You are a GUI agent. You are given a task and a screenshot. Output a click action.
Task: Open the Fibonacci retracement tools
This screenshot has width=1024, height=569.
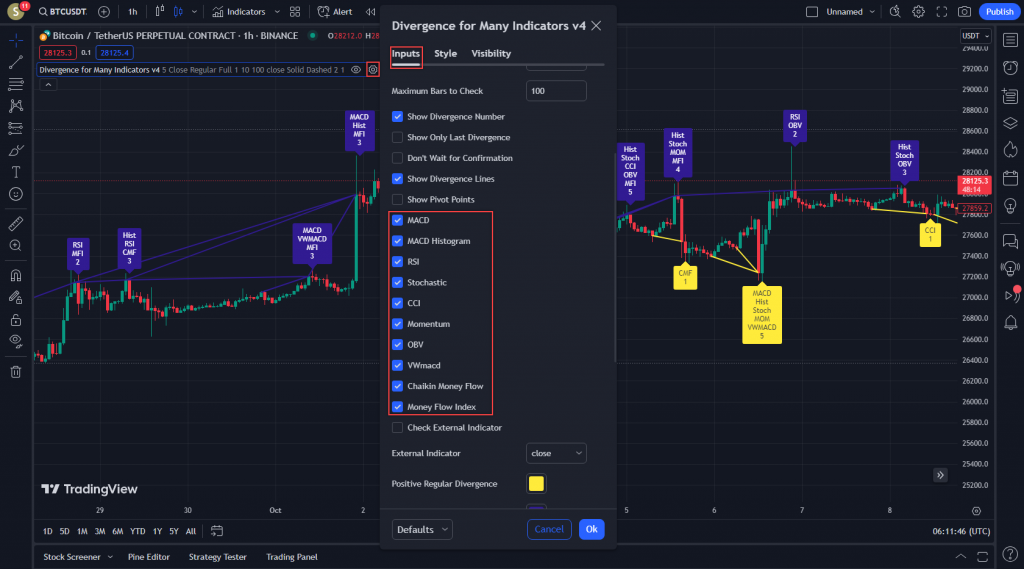coord(16,84)
